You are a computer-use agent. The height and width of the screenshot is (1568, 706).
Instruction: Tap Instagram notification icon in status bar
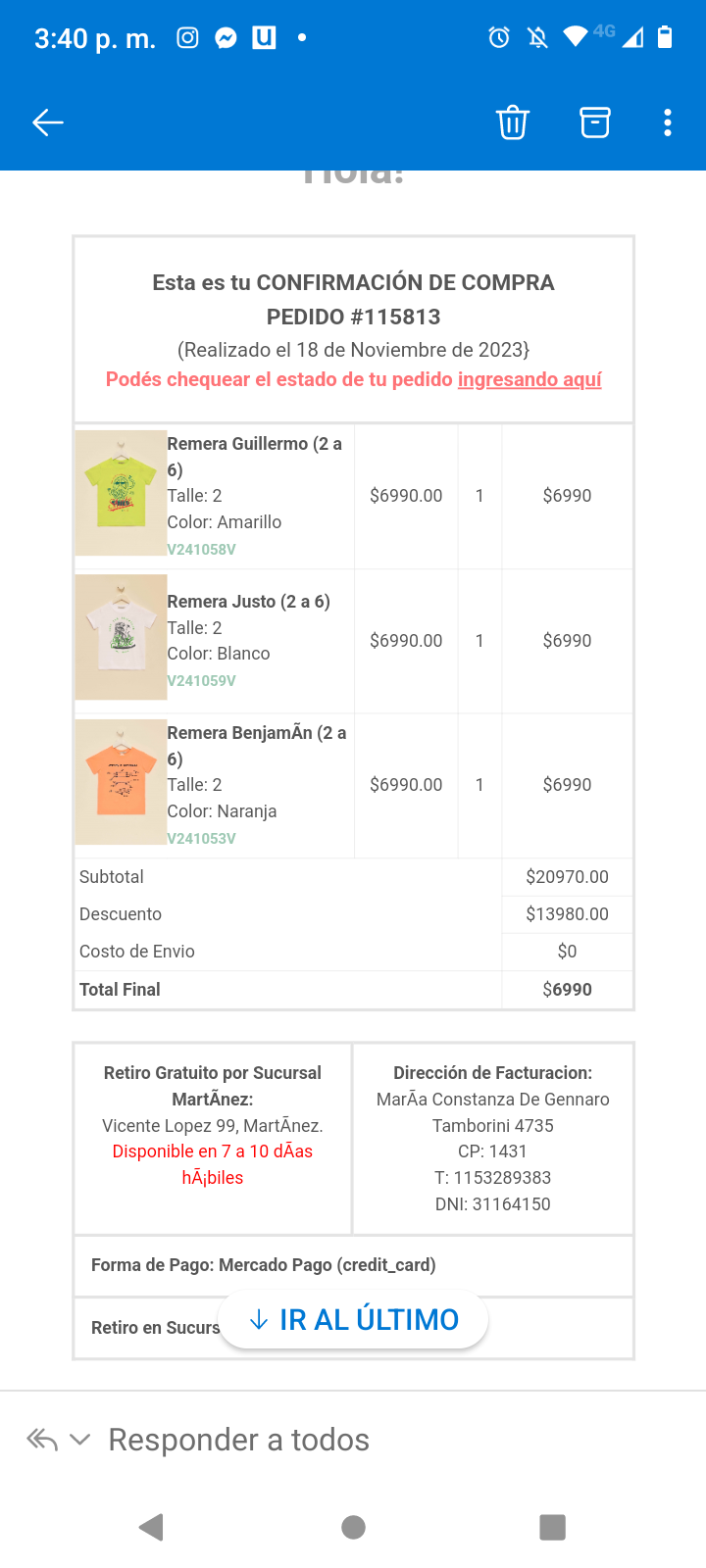pyautogui.click(x=187, y=38)
